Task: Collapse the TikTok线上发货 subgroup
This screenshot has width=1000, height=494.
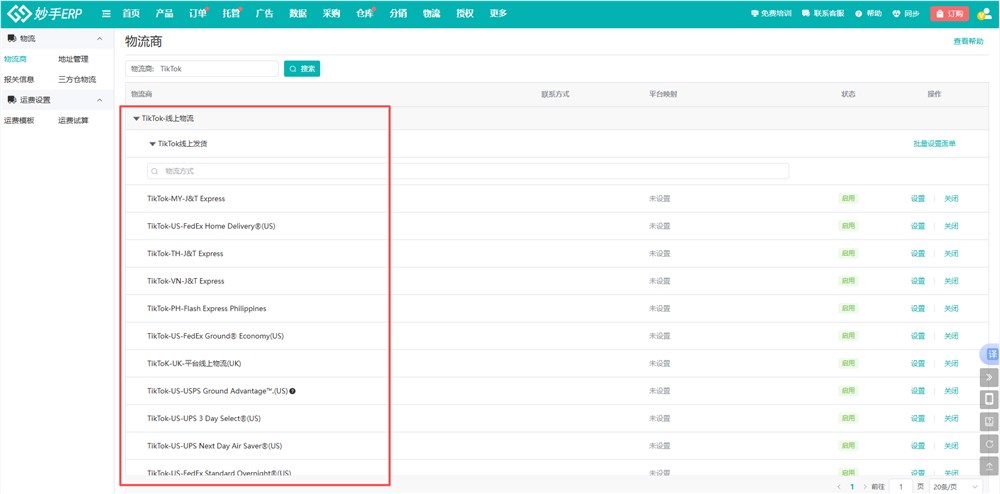Action: (153, 144)
